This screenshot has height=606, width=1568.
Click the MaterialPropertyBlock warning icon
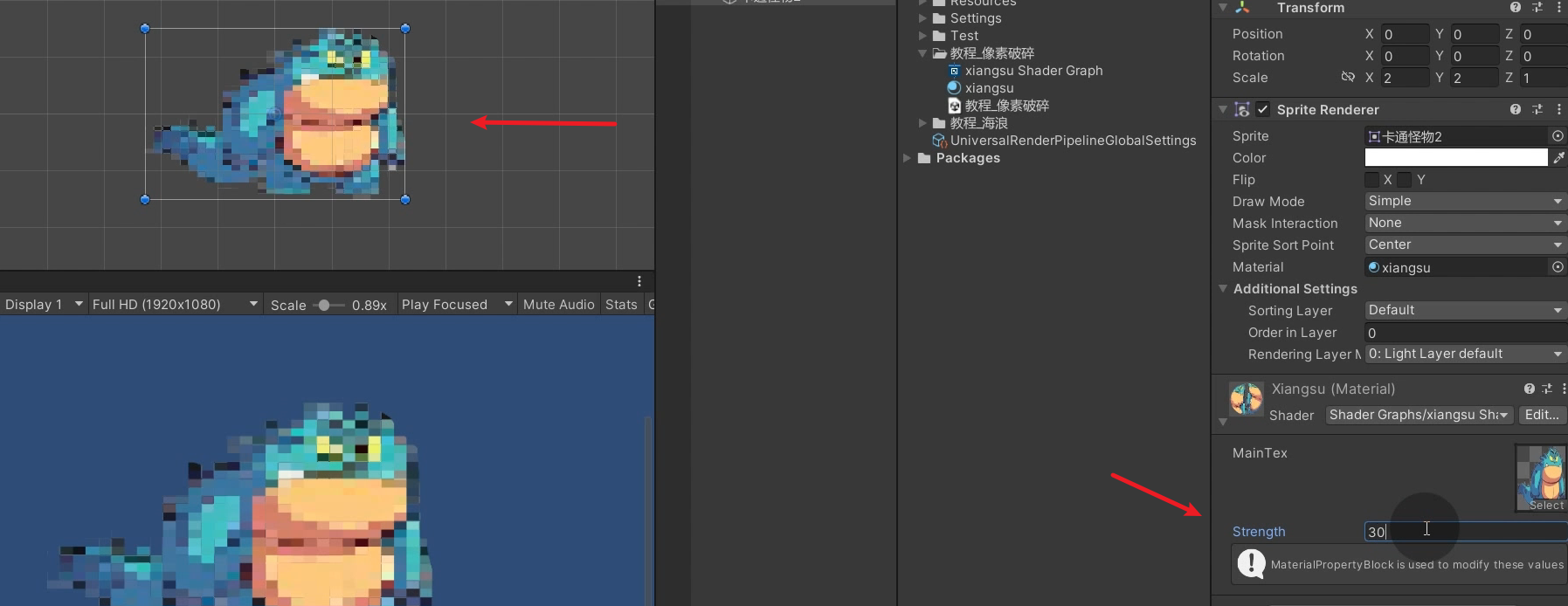tap(1251, 563)
